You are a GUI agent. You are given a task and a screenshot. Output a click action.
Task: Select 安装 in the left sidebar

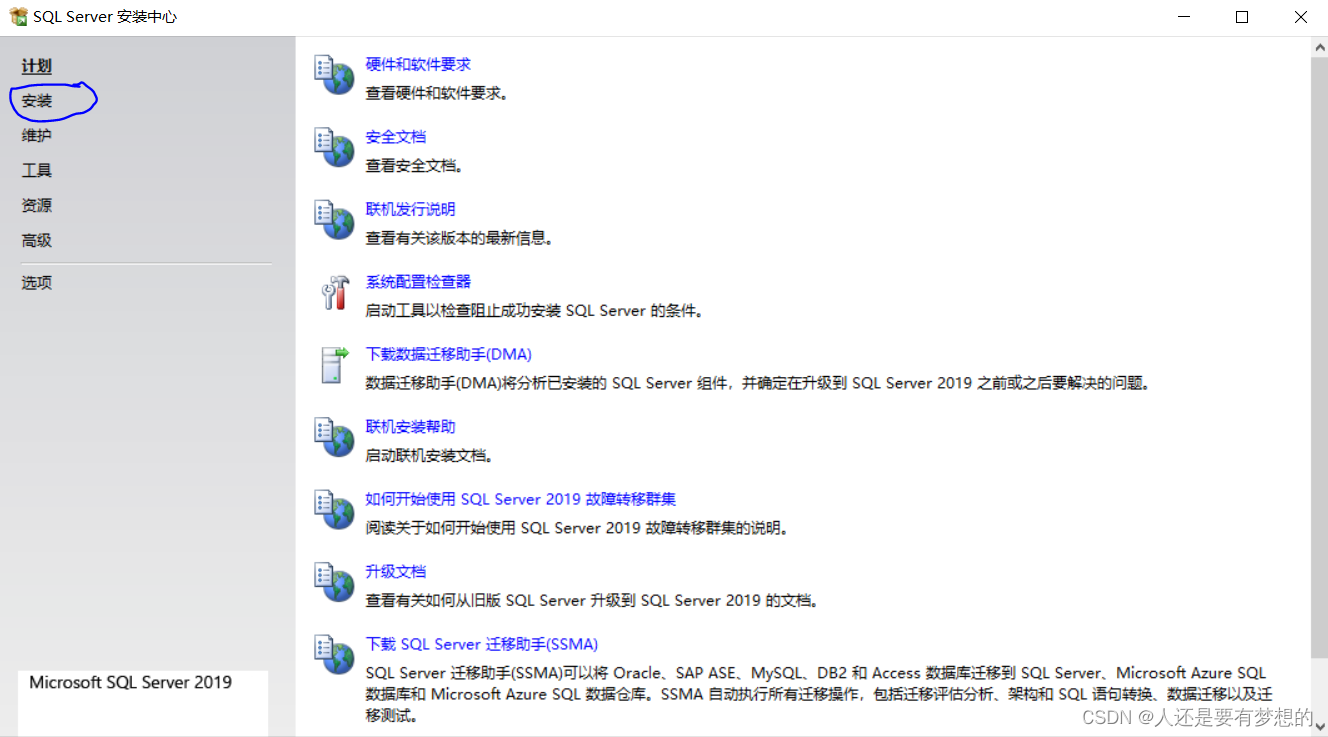click(x=37, y=100)
